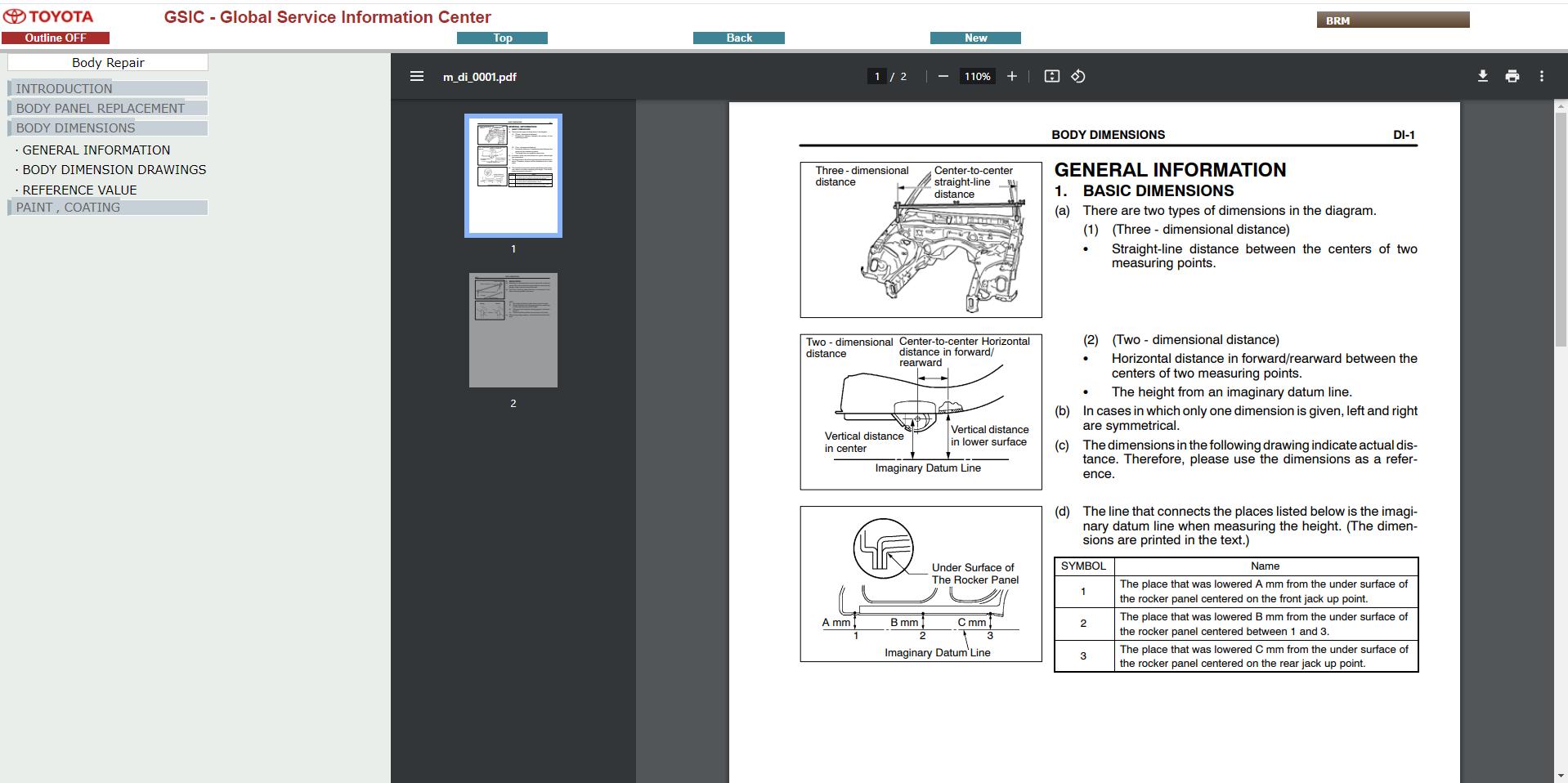Click the Name table header cell
This screenshot has height=783, width=1568.
click(x=1265, y=566)
